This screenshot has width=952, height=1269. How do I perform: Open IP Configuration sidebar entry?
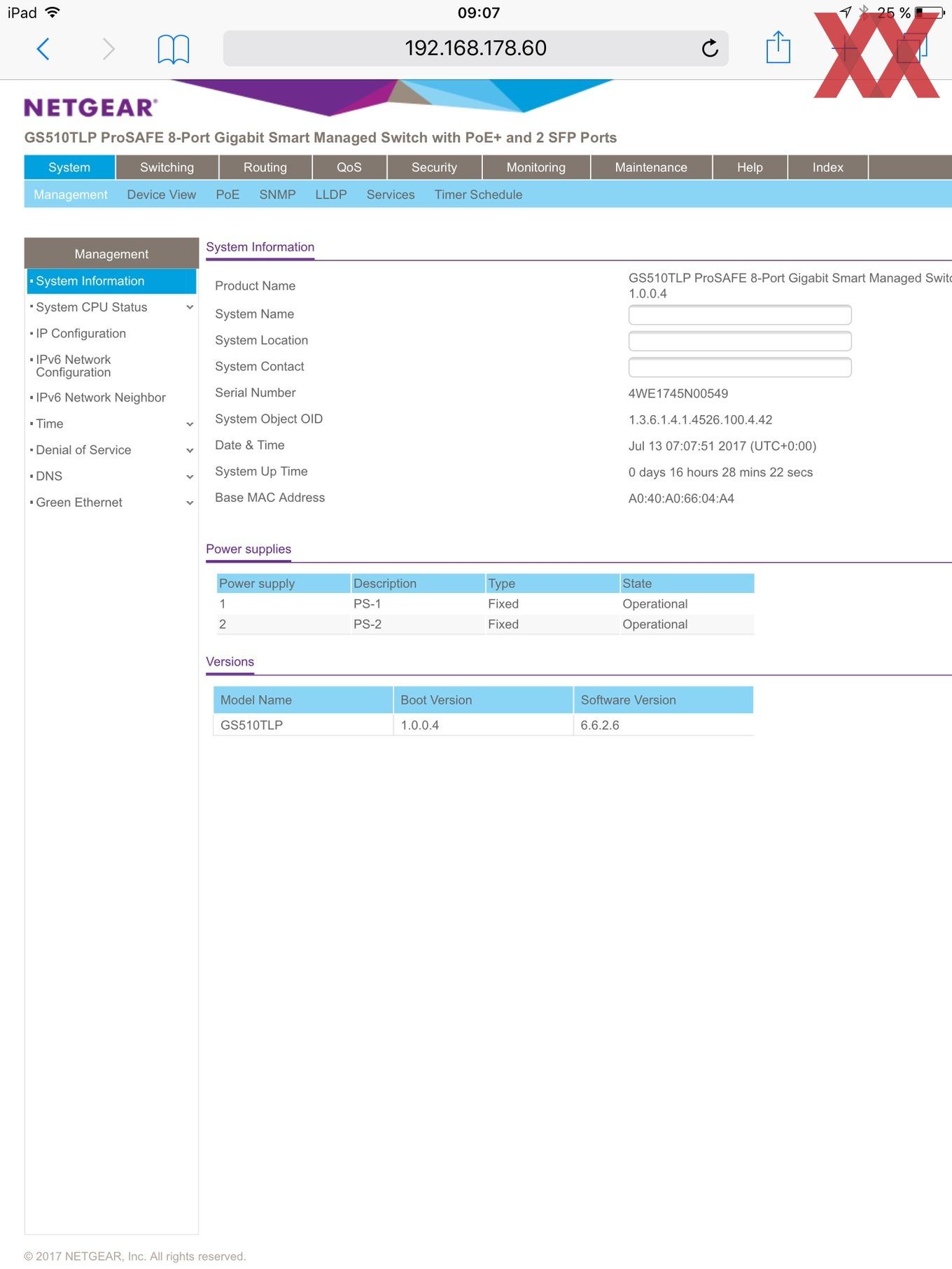[x=80, y=333]
